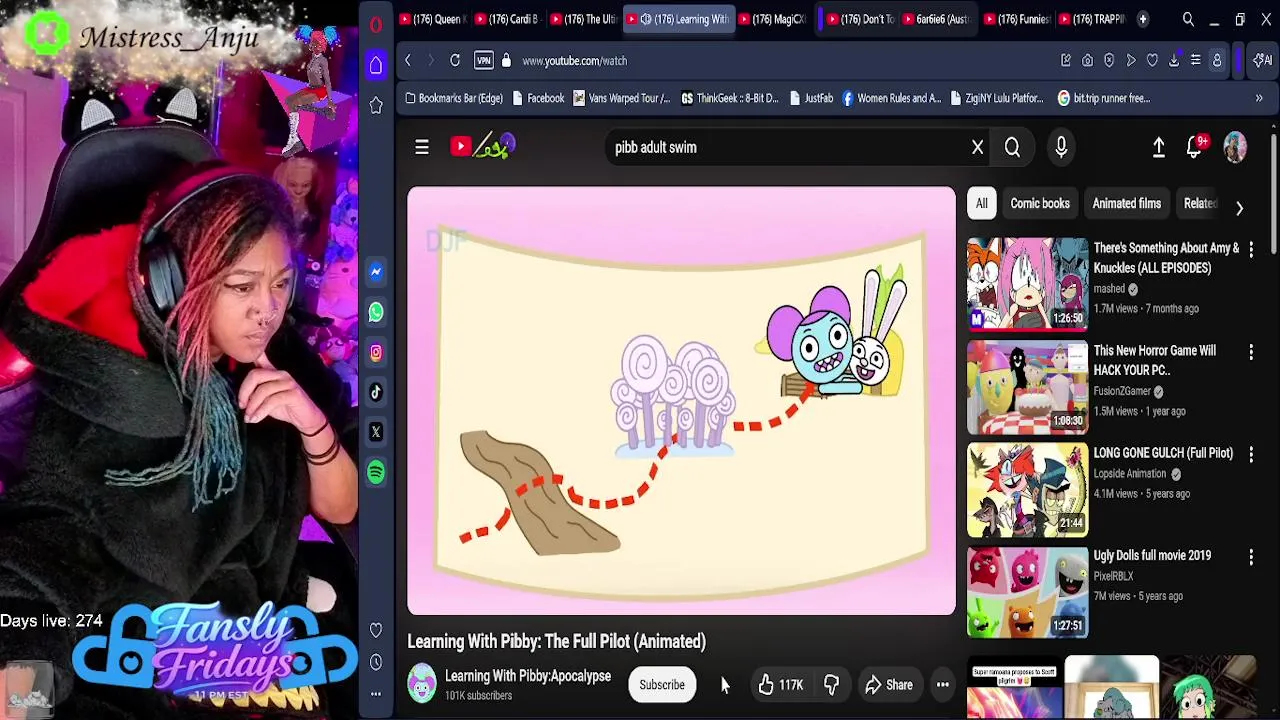Open bit.trip runner free bookmark
The height and width of the screenshot is (720, 1280).
pyautogui.click(x=1103, y=98)
